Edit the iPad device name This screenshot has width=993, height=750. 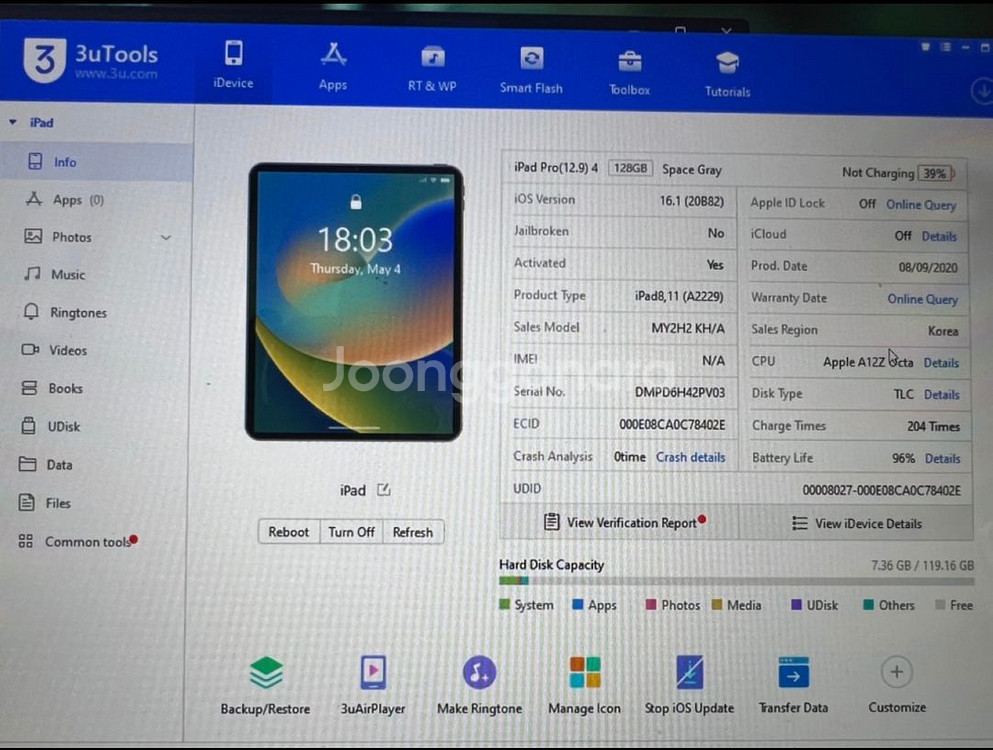pyautogui.click(x=384, y=490)
